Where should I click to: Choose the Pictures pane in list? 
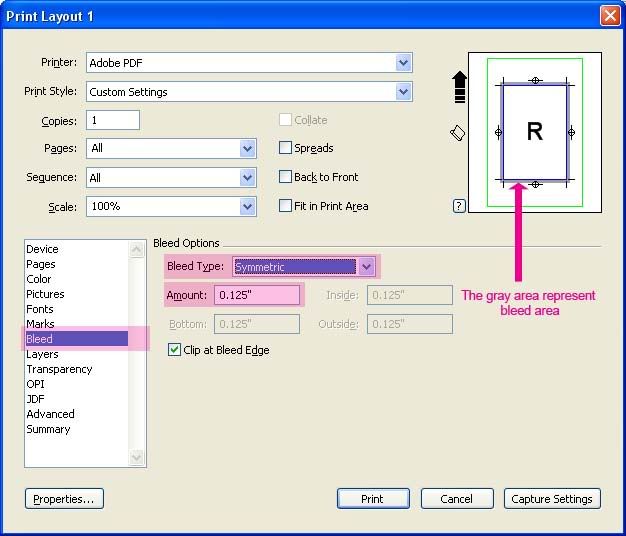tap(45, 294)
